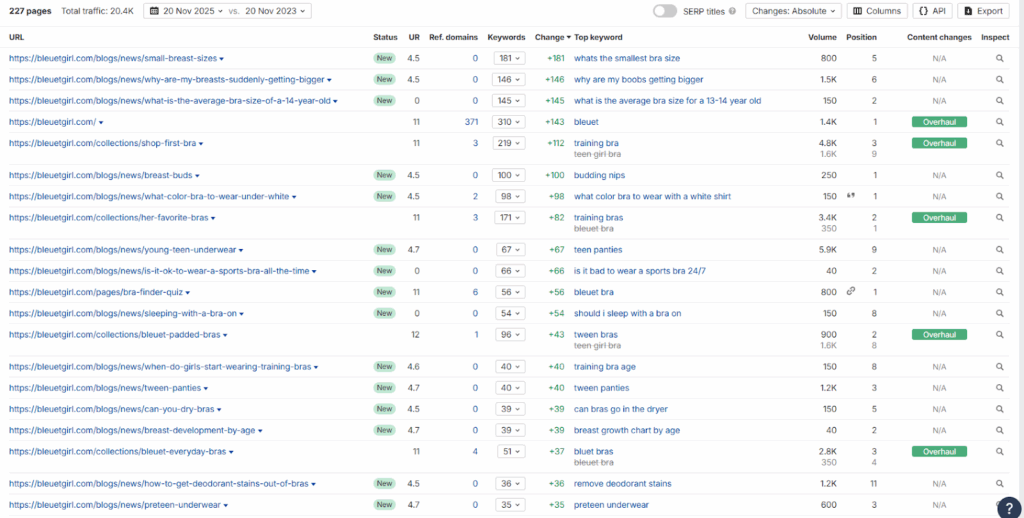Inspect the her-favorite-bras collection row

999,218
